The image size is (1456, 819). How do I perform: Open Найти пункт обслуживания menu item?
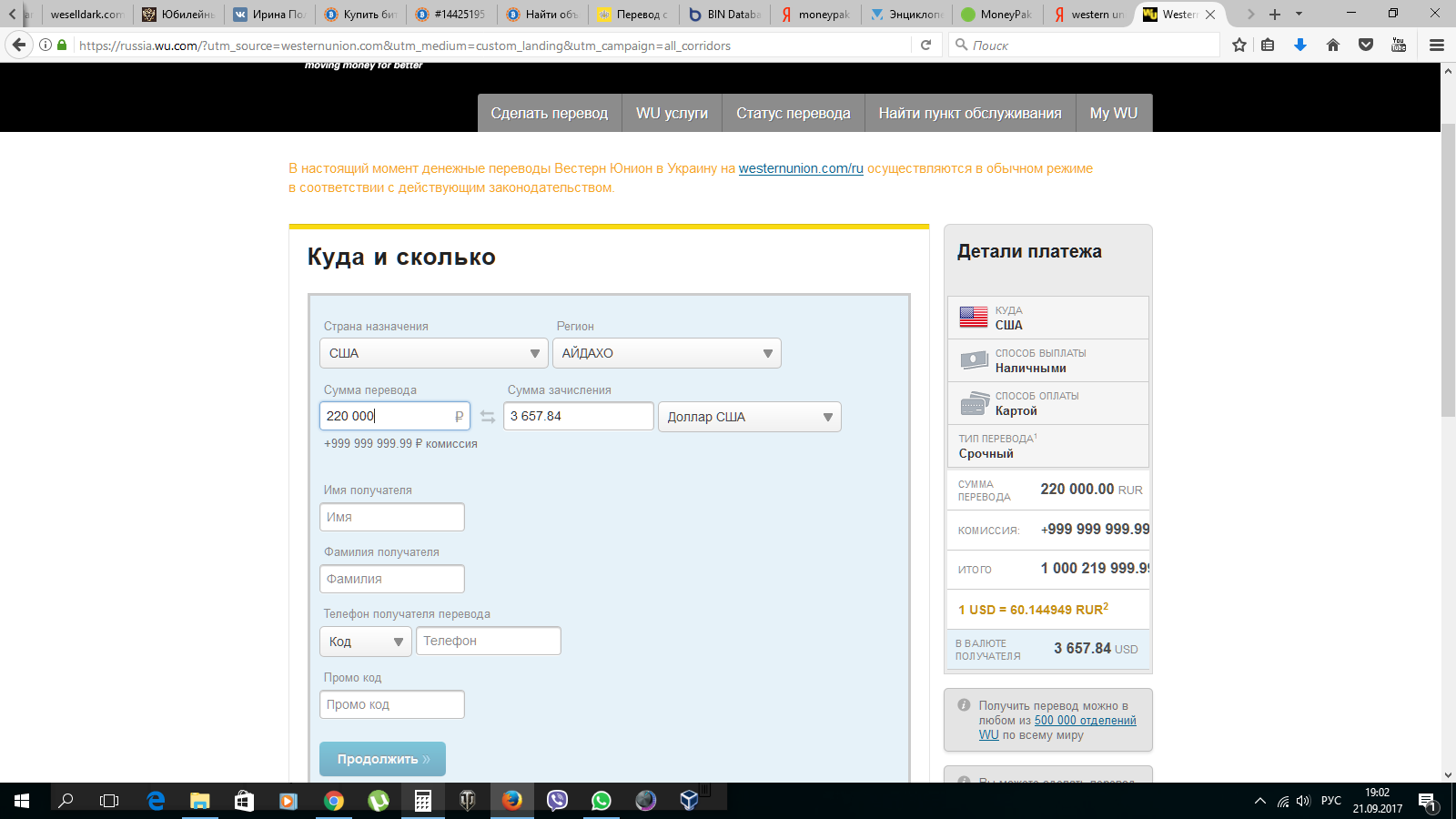(x=970, y=113)
